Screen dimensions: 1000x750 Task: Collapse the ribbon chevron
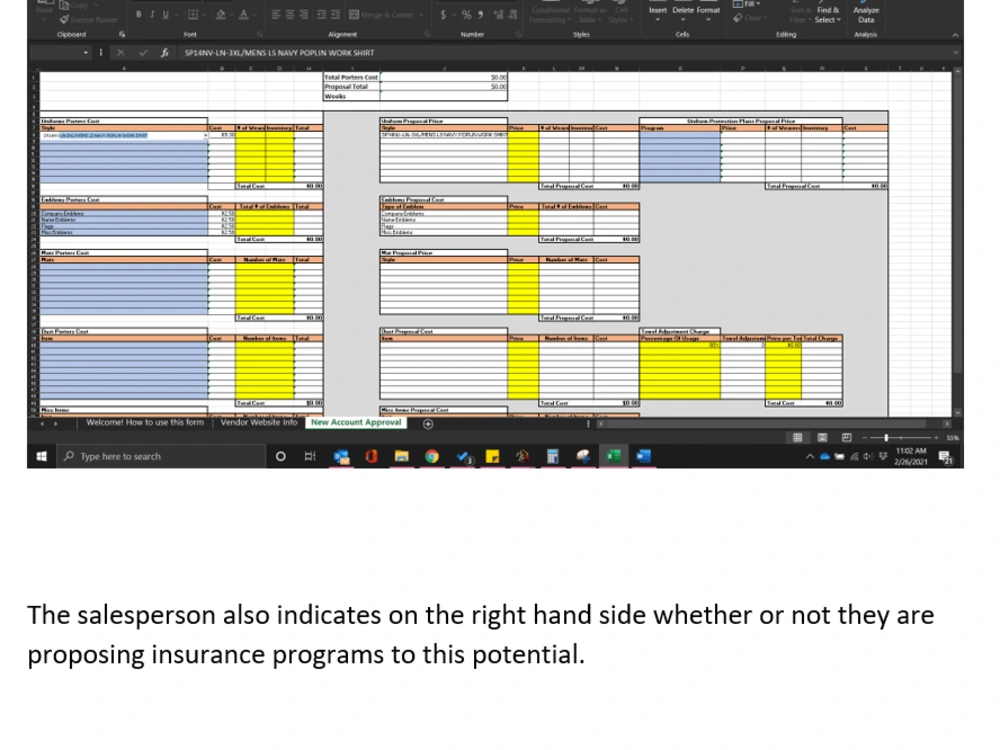click(x=955, y=35)
